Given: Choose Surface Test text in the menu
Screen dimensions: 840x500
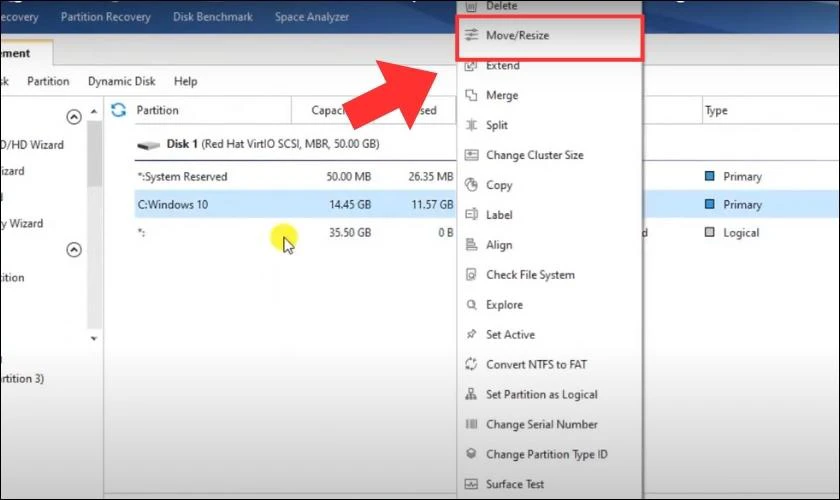Looking at the screenshot, I should (x=515, y=484).
